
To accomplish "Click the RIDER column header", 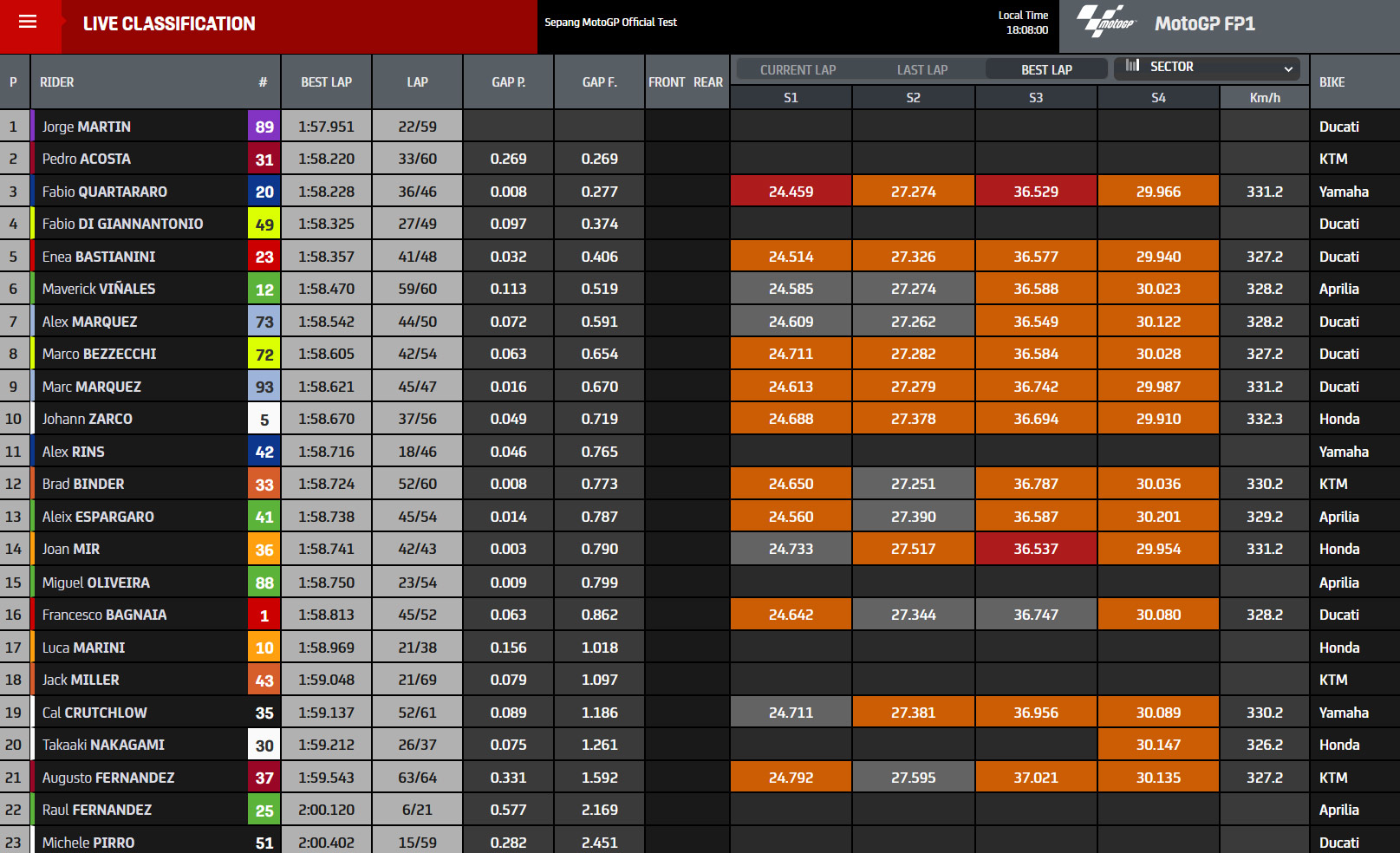I will [57, 82].
